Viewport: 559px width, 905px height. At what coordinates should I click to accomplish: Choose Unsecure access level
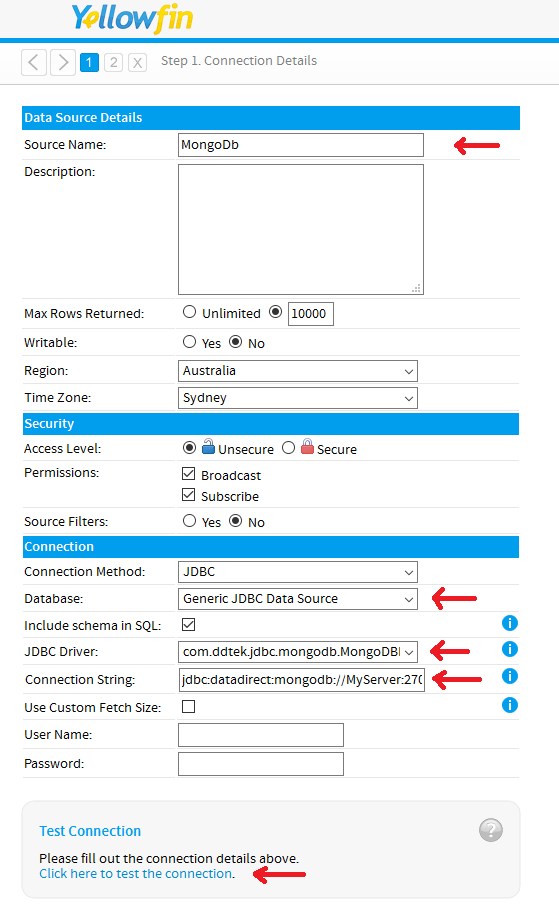pyautogui.click(x=189, y=447)
